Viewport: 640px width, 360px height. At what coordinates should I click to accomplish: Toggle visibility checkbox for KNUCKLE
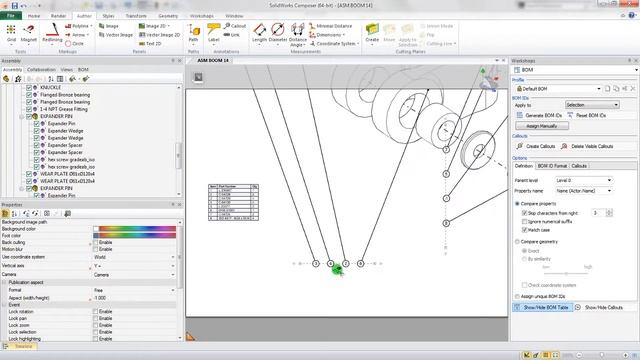click(x=29, y=87)
